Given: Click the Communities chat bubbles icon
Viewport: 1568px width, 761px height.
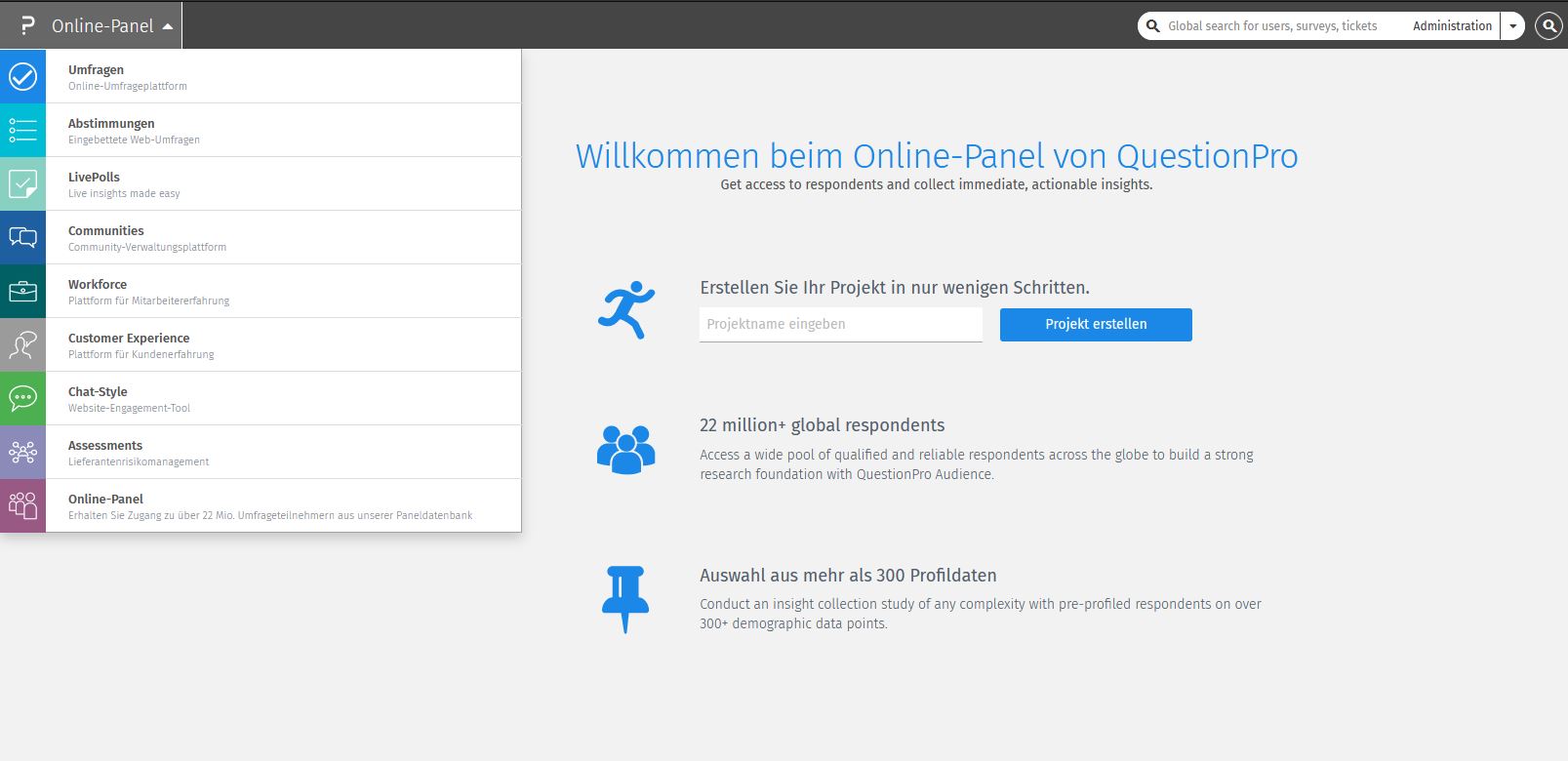Looking at the screenshot, I should click(x=22, y=237).
